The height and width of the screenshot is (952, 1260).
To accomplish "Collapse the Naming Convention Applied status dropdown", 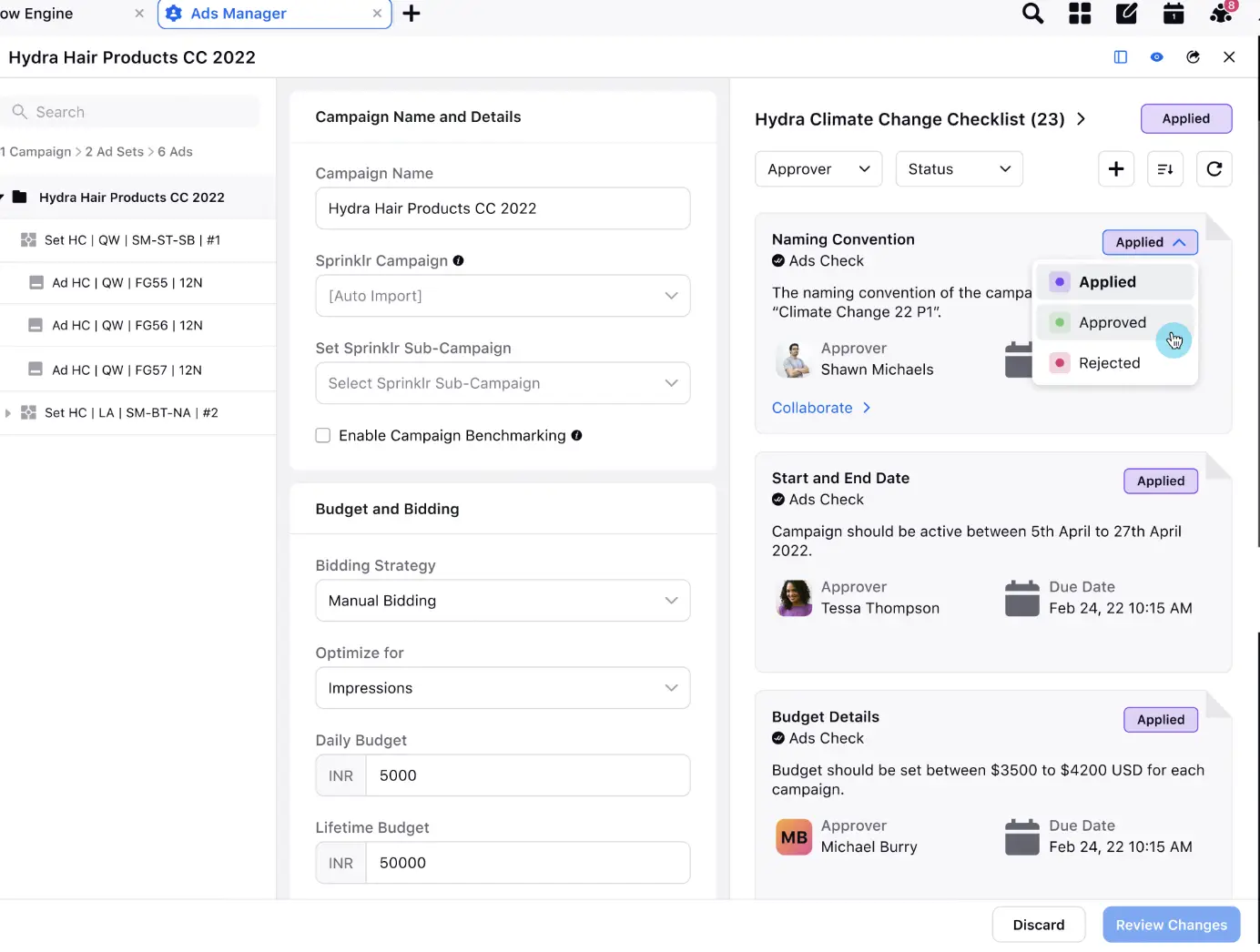I will [1150, 242].
